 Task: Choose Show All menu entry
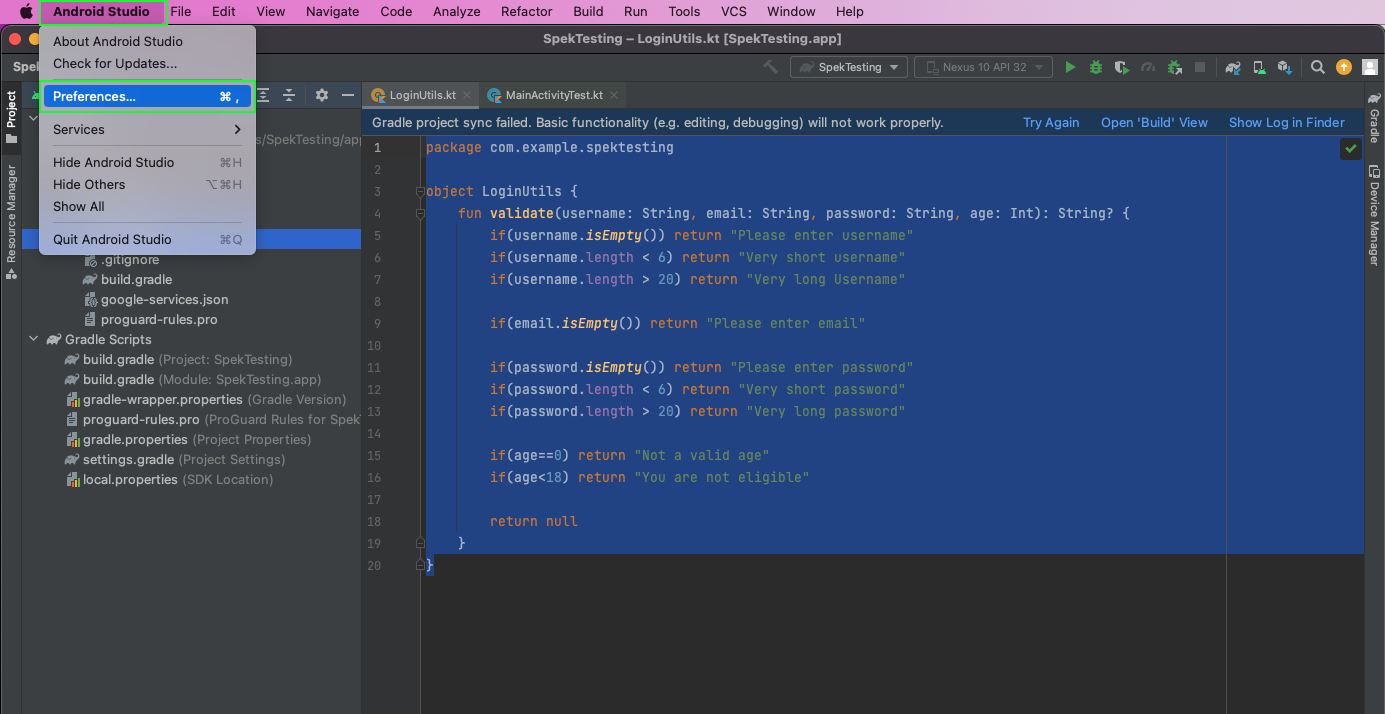click(x=147, y=206)
